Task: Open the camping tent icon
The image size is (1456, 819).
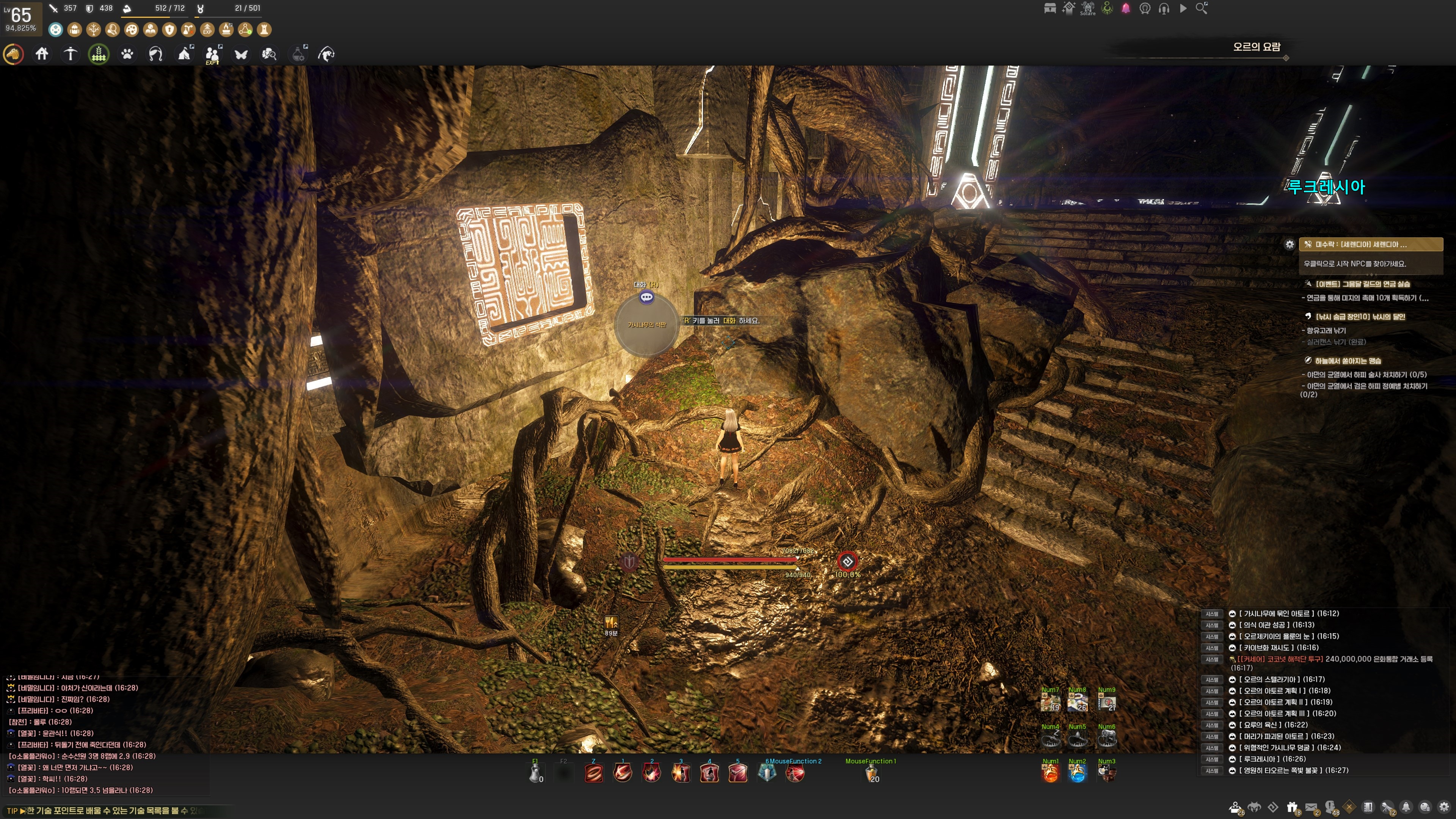Action: (x=184, y=54)
